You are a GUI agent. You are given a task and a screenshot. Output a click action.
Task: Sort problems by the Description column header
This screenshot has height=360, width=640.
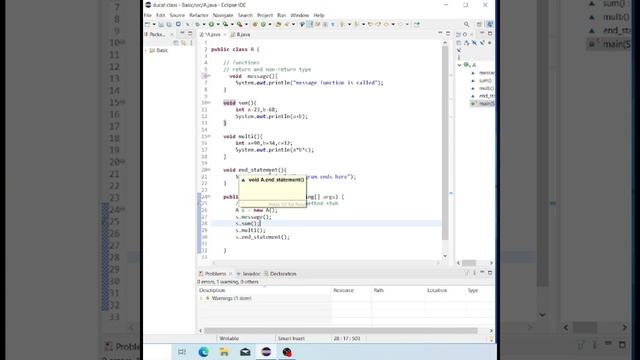[x=264, y=290]
